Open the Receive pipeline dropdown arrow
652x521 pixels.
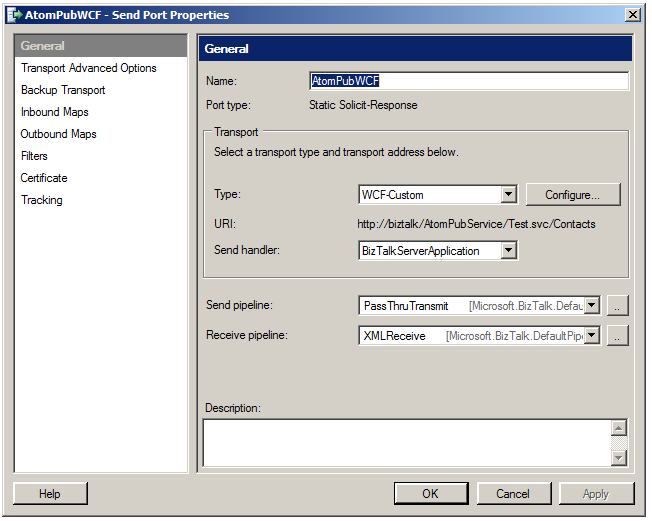591,336
